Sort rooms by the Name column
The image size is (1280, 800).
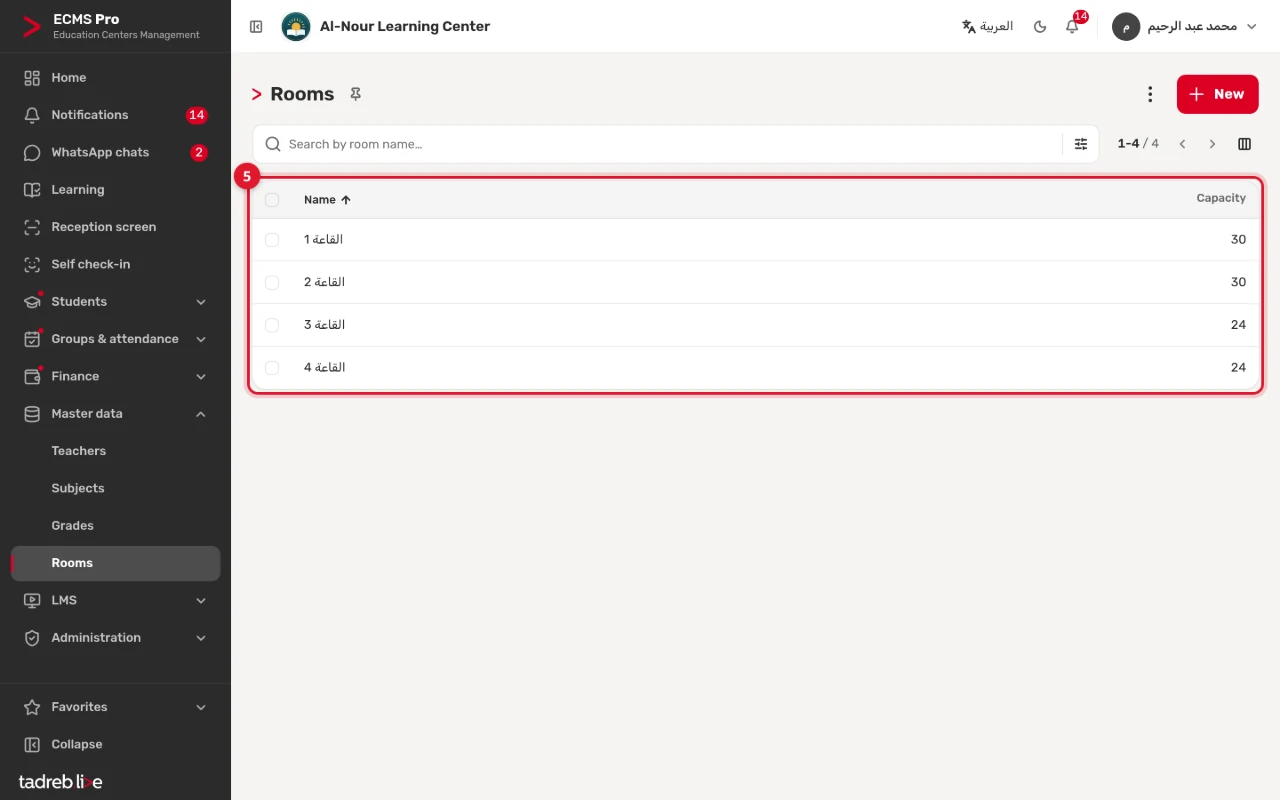[327, 200]
